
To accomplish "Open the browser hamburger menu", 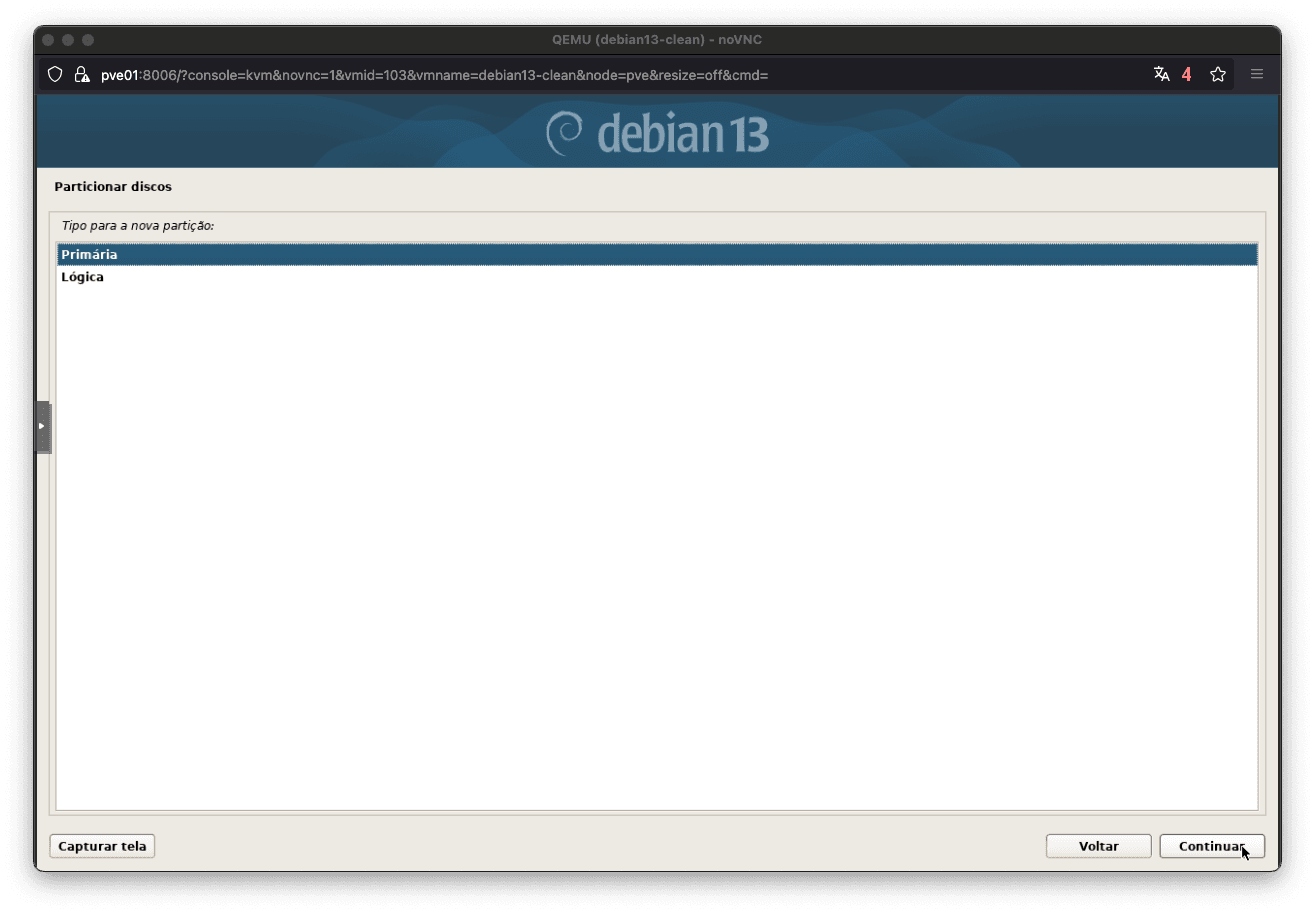I will coord(1257,74).
